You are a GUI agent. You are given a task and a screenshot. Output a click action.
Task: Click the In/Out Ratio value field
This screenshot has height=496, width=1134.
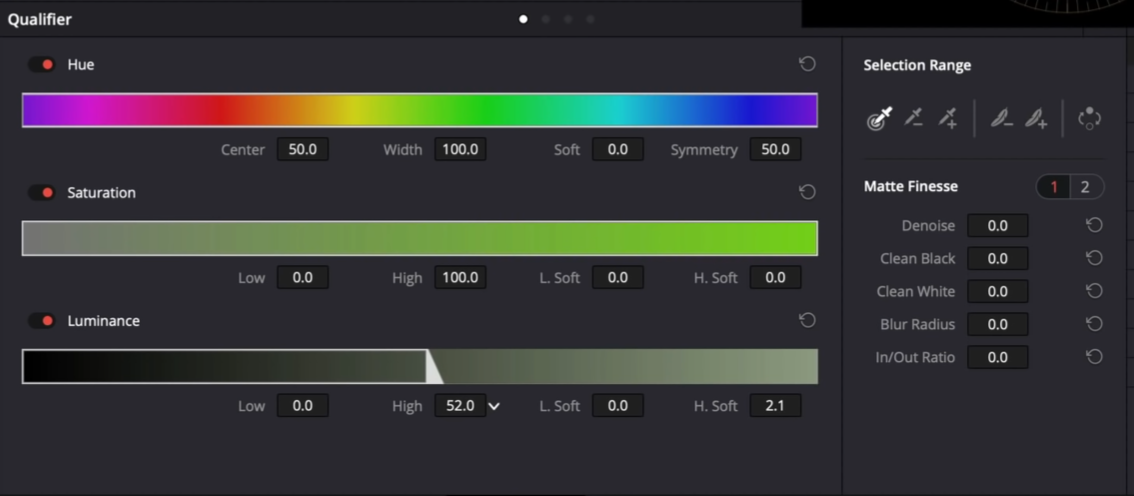pos(997,357)
